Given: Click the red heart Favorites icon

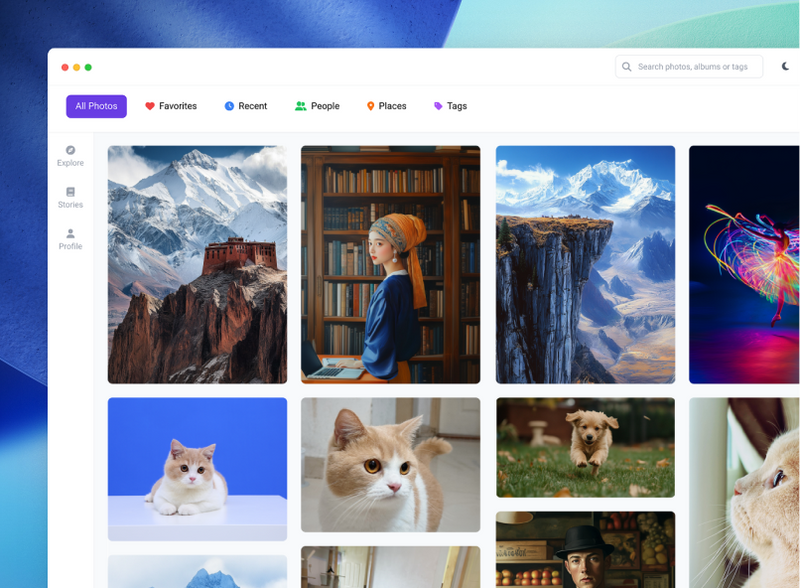Looking at the screenshot, I should point(150,106).
